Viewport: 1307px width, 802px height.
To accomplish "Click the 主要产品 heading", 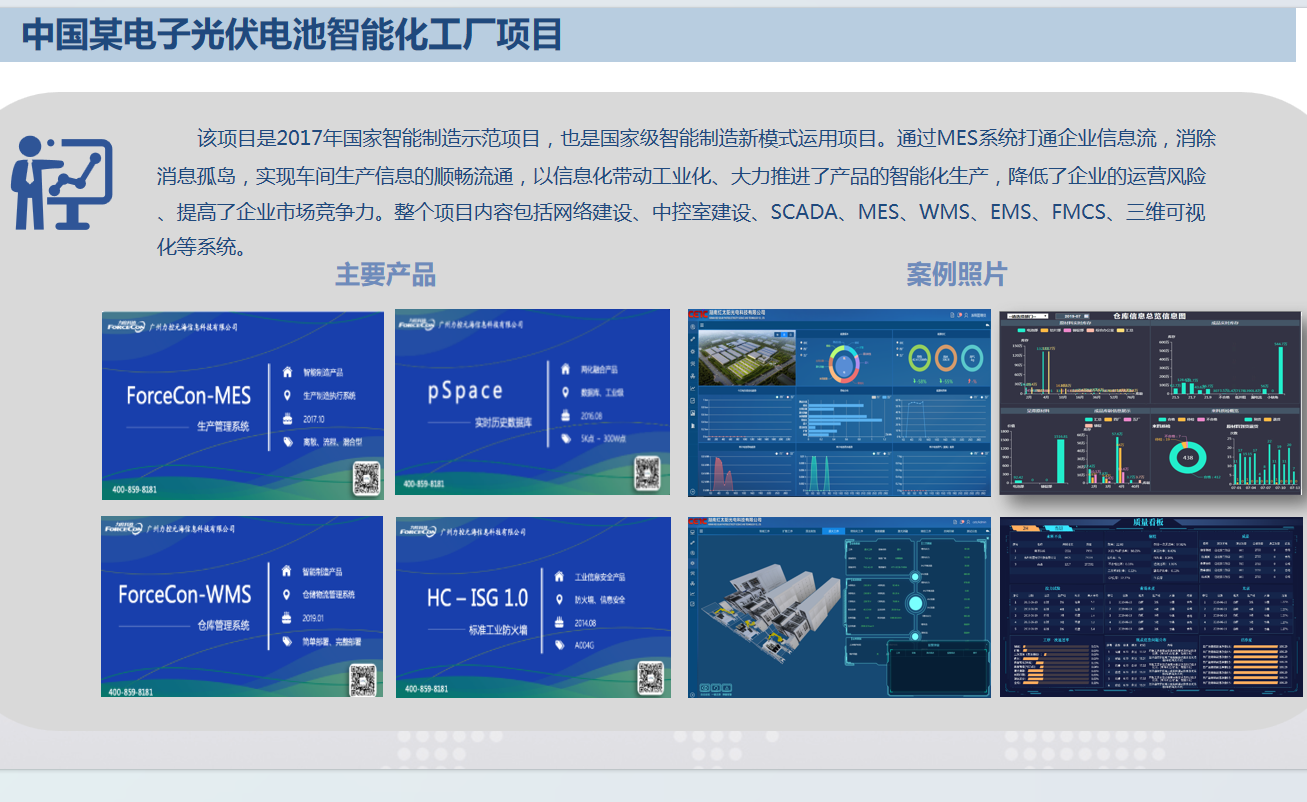I will [385, 274].
